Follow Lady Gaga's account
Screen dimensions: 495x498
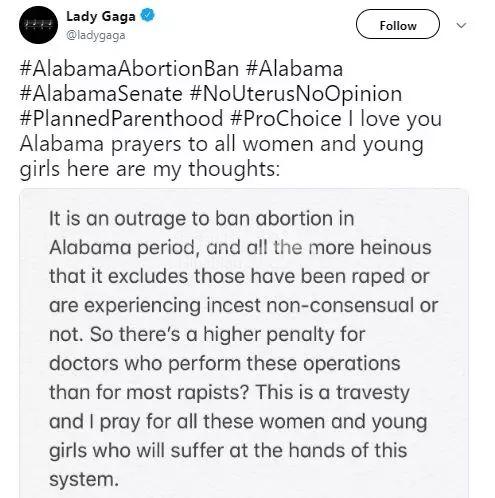click(398, 24)
